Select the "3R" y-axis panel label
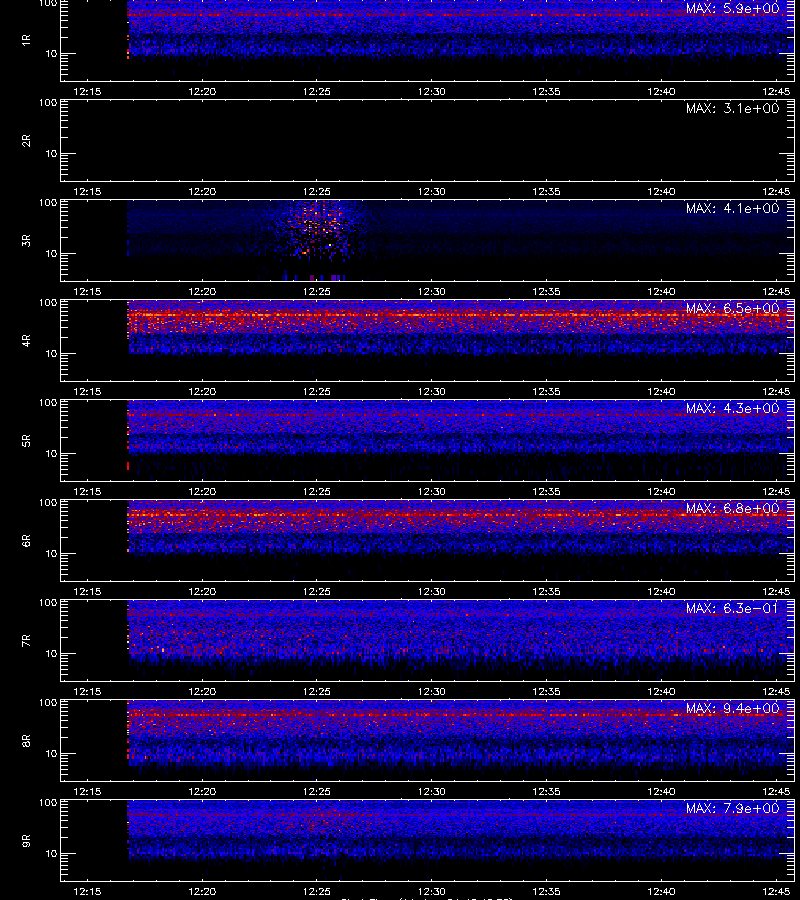 click(26, 240)
